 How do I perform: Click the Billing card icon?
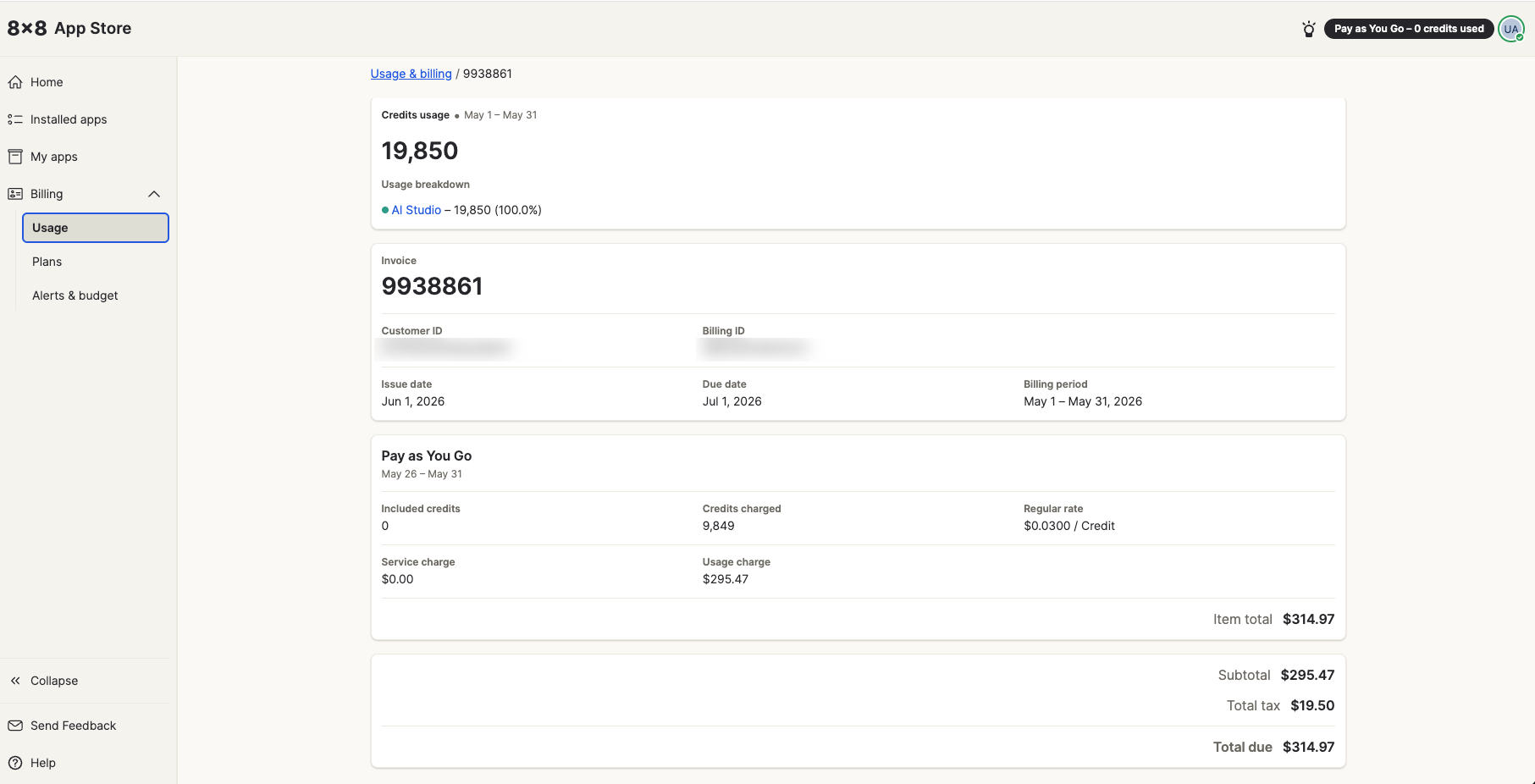coord(15,194)
